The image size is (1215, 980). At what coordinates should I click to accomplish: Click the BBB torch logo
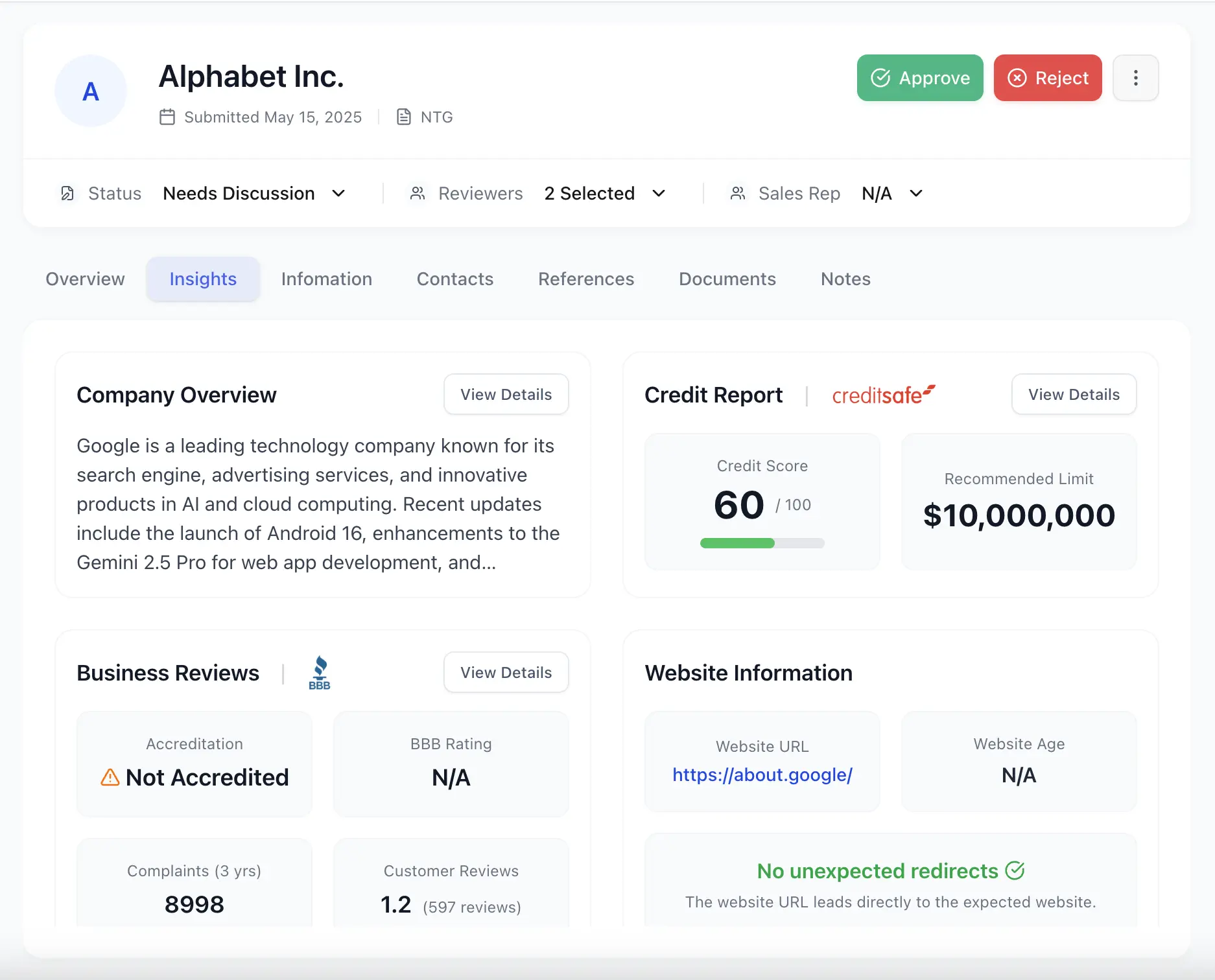[320, 672]
